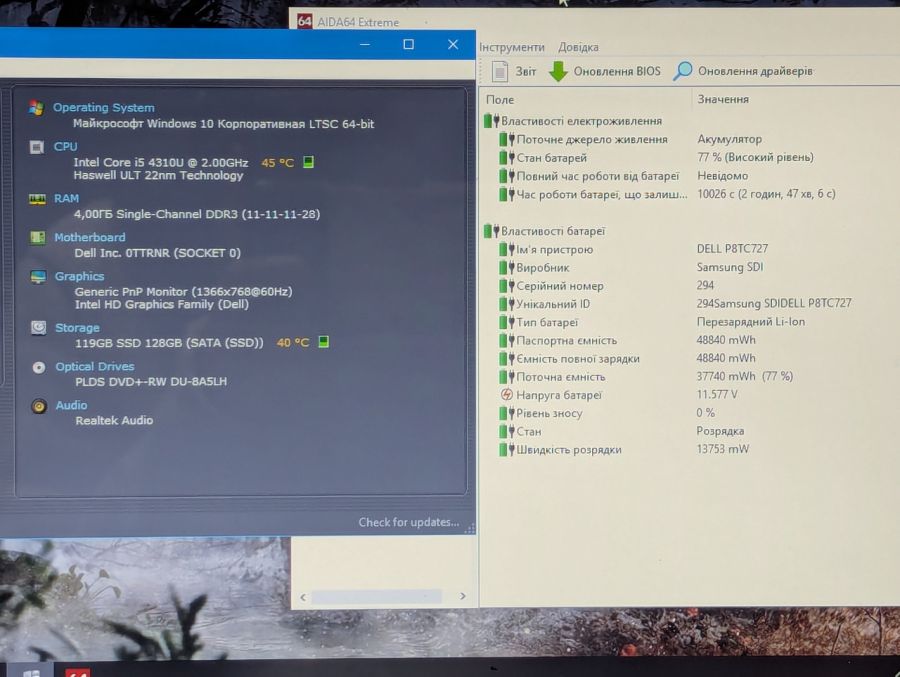The width and height of the screenshot is (900, 677).
Task: Click the value 77 % (Високий рівень)
Action: point(755,157)
